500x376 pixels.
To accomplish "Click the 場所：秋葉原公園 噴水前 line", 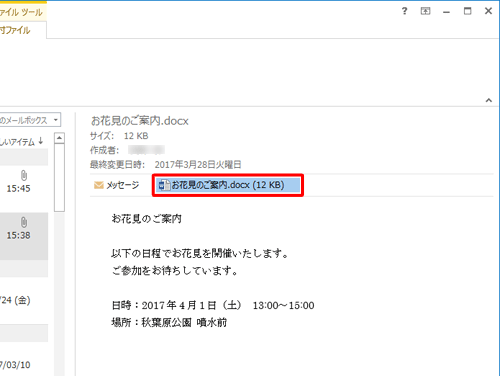I will (169, 322).
